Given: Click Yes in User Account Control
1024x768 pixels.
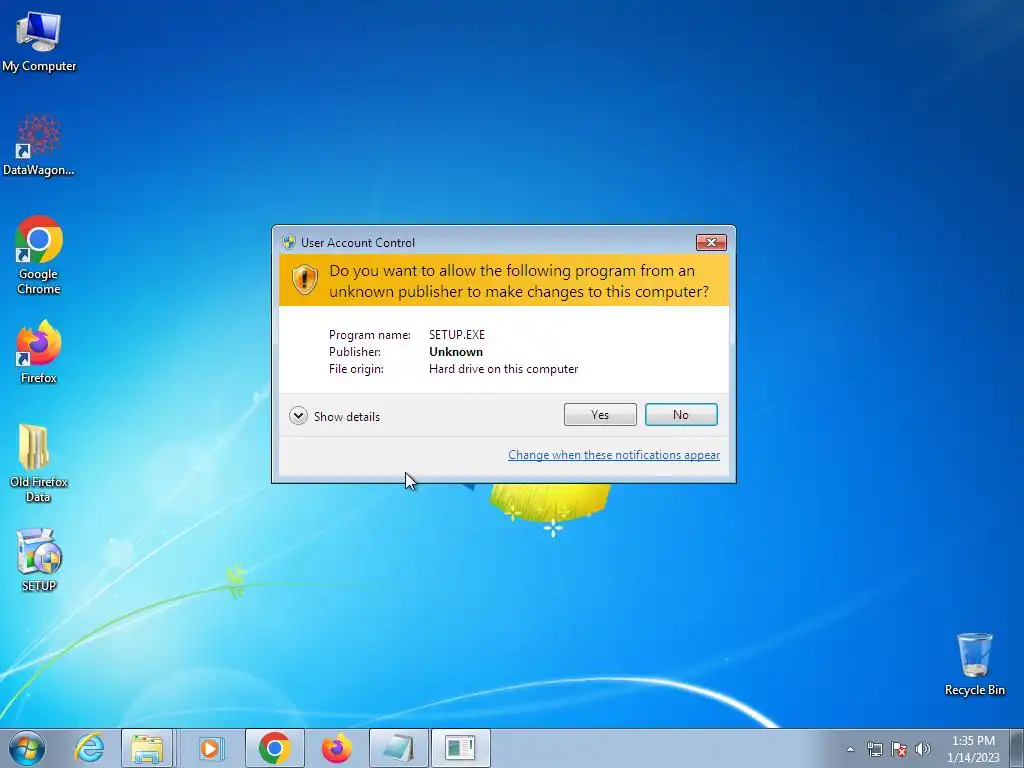Looking at the screenshot, I should pos(600,415).
